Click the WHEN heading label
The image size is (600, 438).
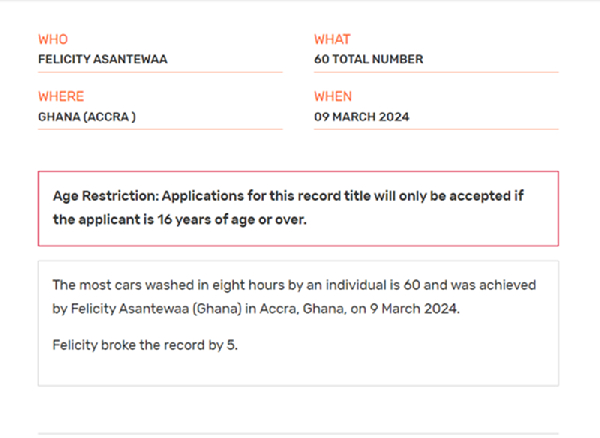coord(333,97)
